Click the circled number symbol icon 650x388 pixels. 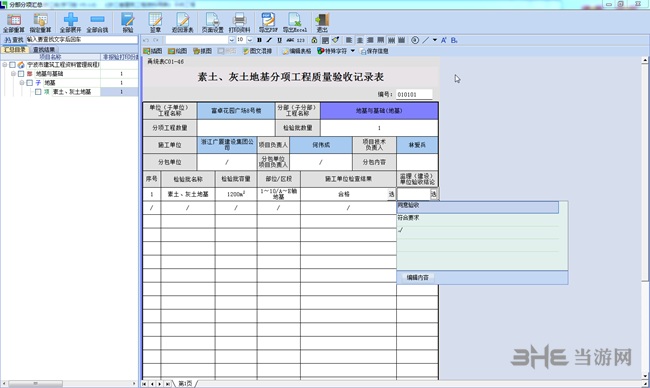point(415,40)
